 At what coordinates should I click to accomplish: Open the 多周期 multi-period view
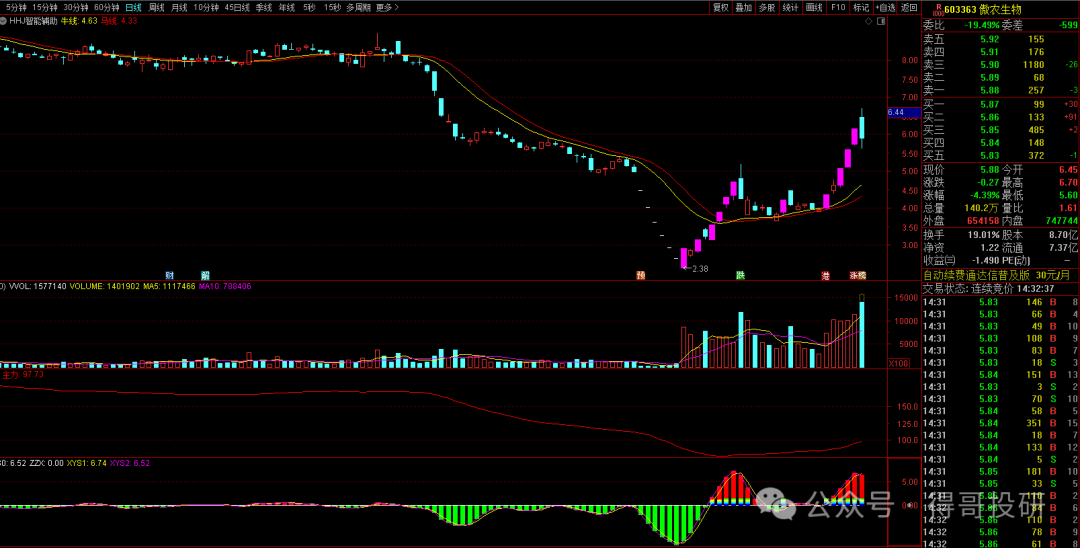point(359,8)
